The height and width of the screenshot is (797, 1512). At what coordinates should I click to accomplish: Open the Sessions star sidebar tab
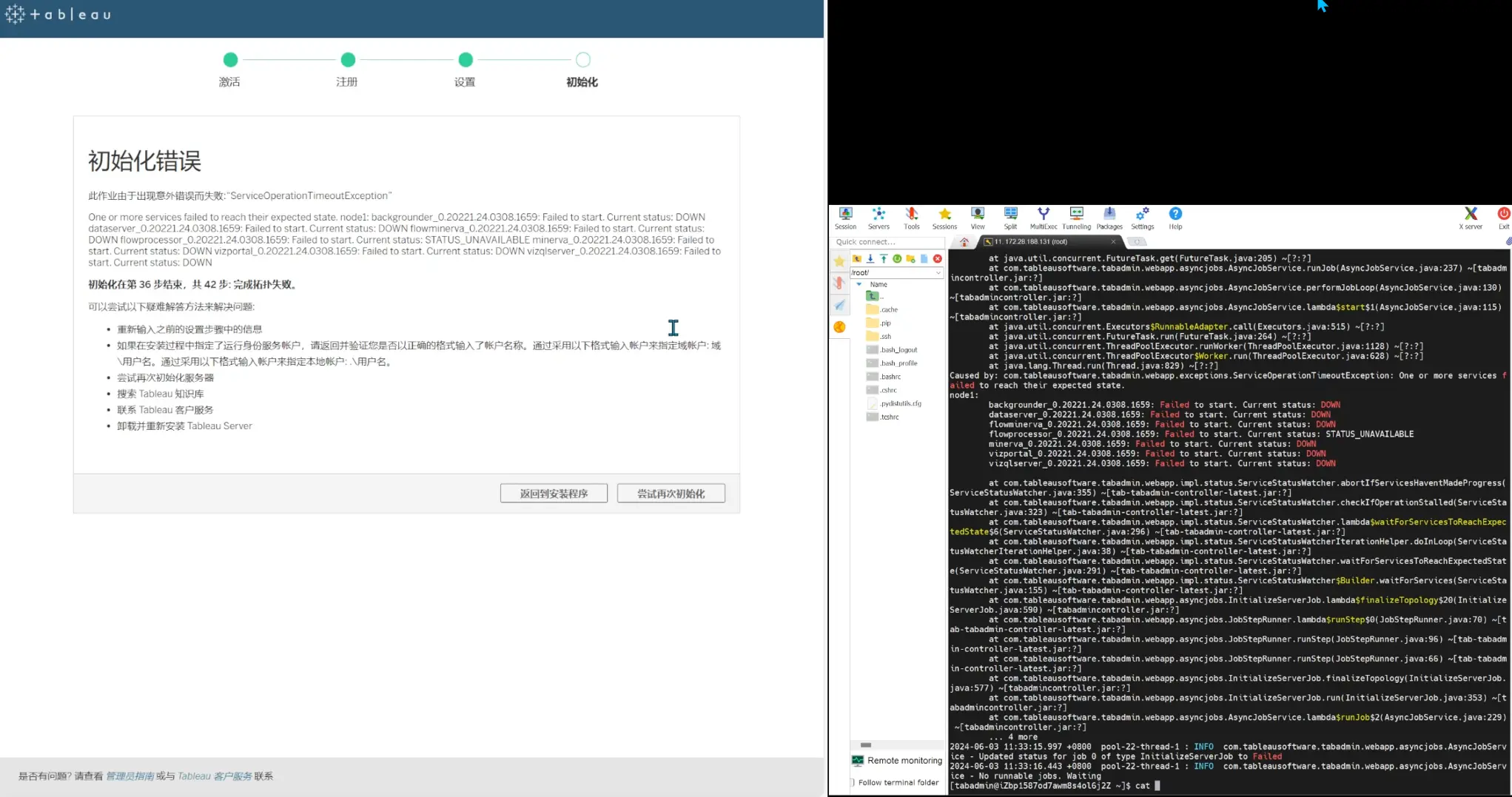[x=839, y=261]
